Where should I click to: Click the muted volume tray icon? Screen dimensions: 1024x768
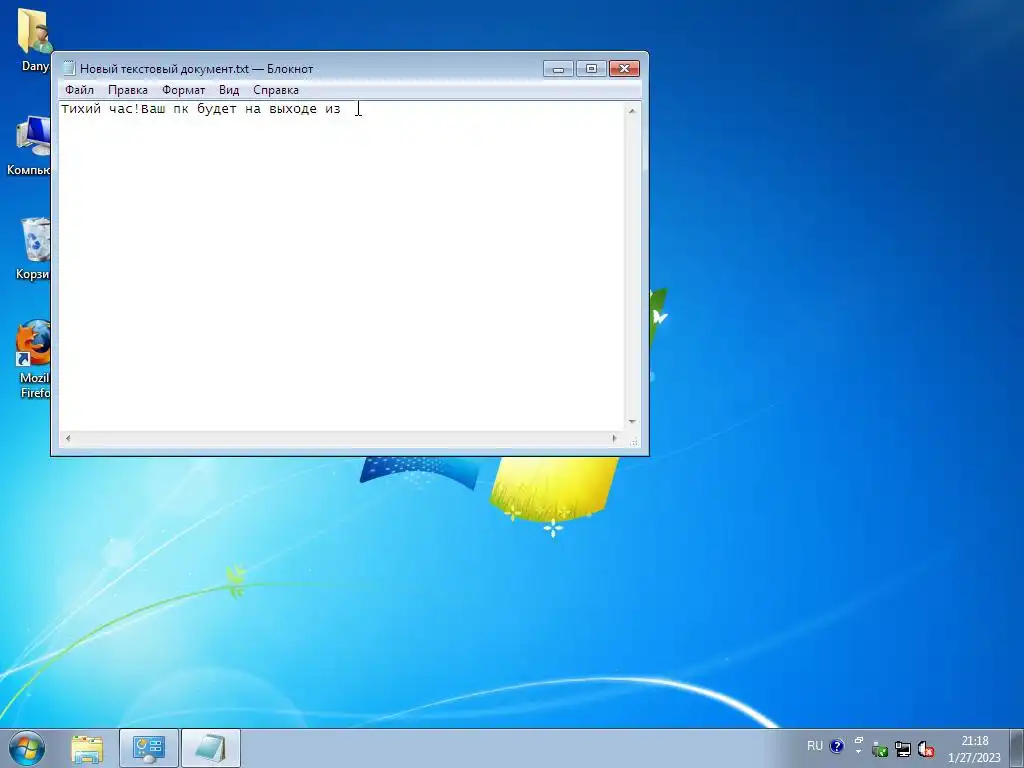tap(925, 750)
